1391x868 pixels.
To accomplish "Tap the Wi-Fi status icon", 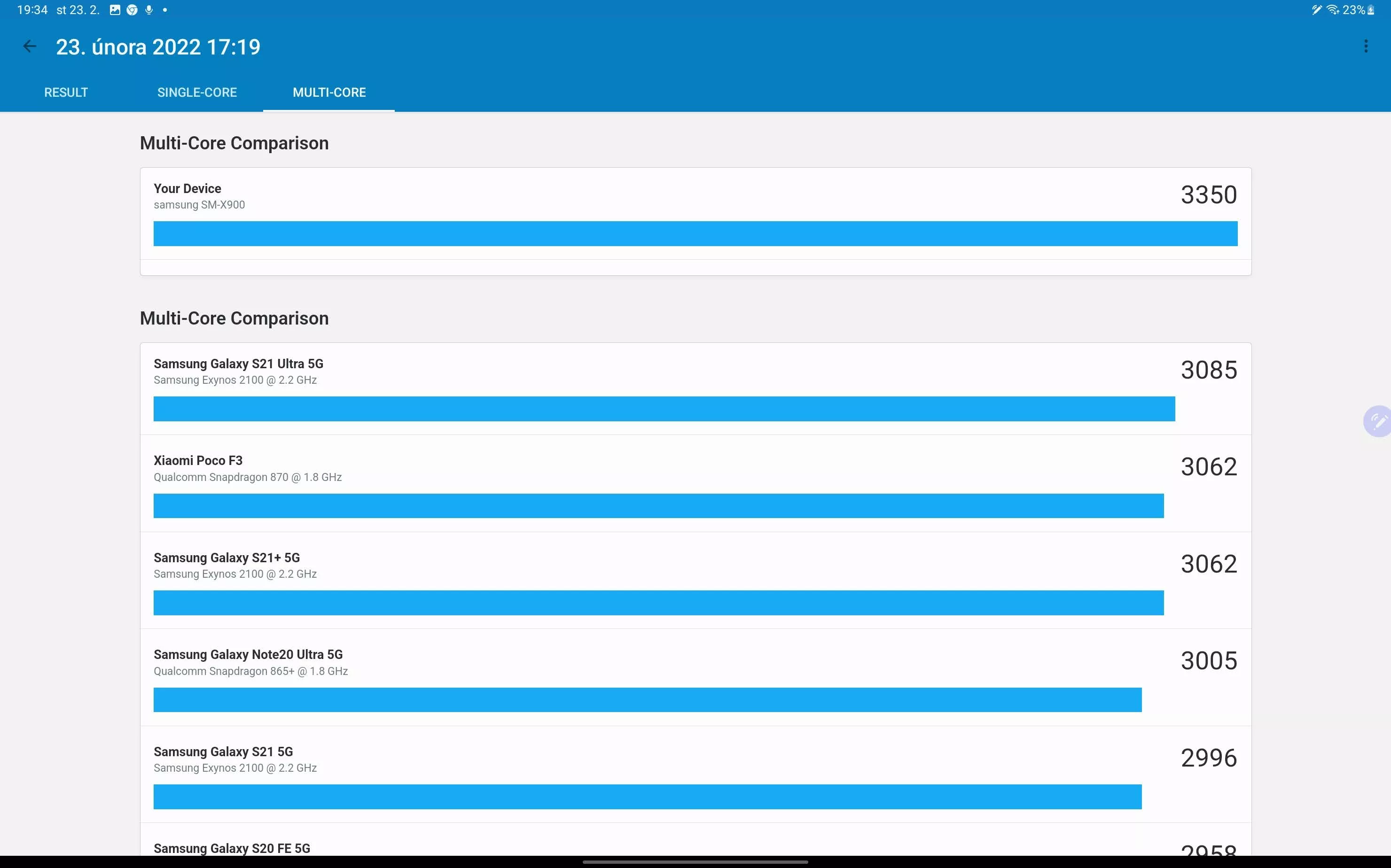I will pyautogui.click(x=1332, y=10).
